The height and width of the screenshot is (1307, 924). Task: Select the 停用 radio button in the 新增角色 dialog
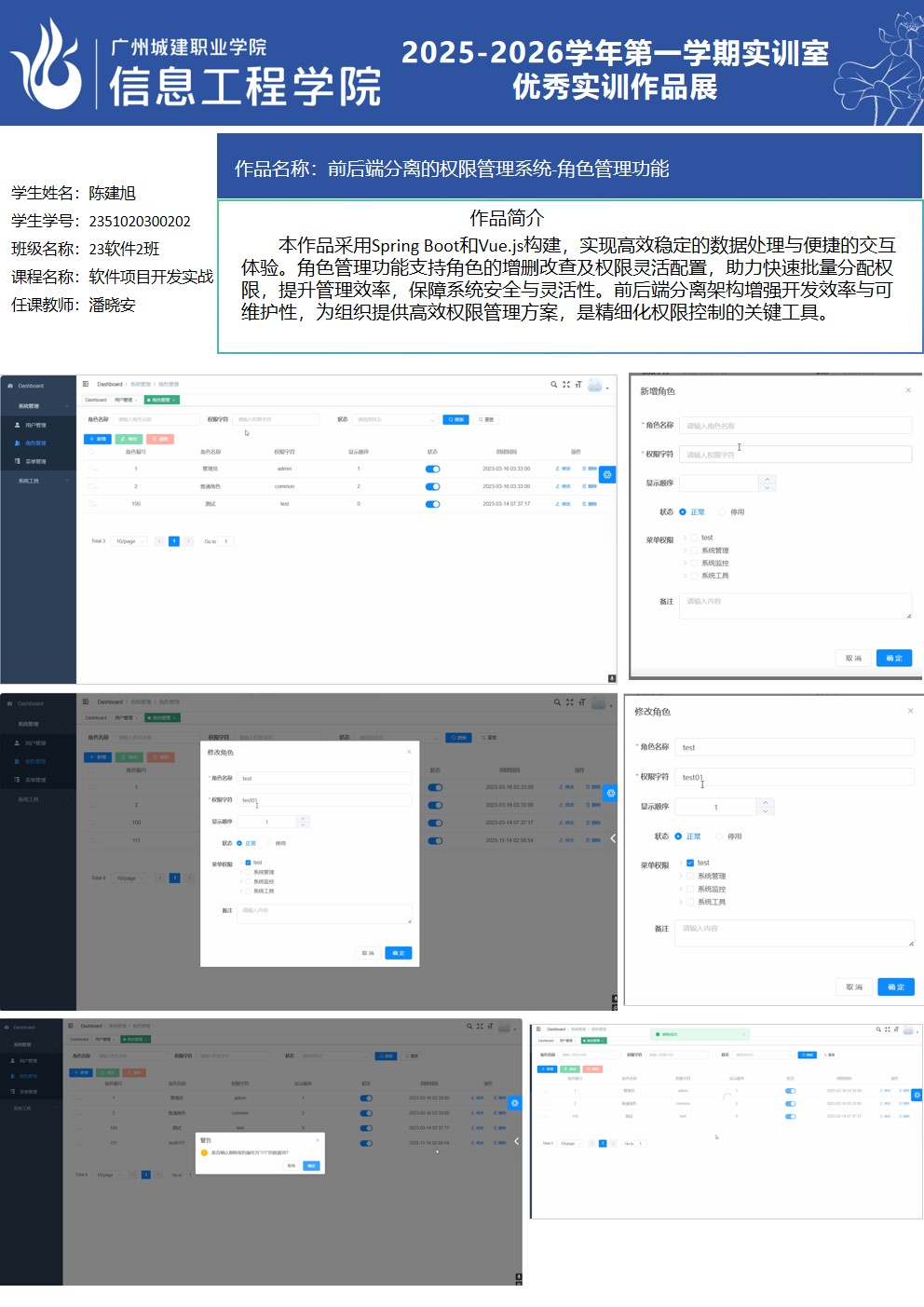coord(723,511)
